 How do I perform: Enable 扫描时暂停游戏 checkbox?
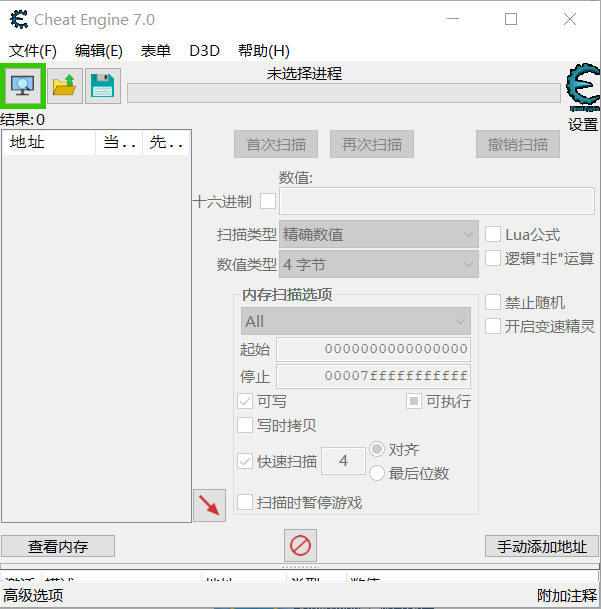245,502
